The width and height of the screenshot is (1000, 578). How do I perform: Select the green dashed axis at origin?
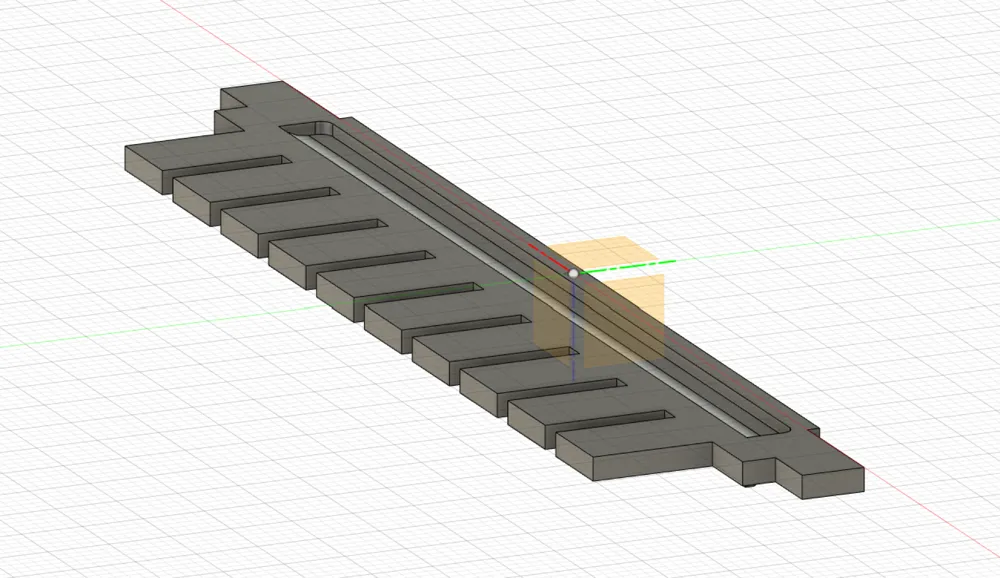[628, 265]
